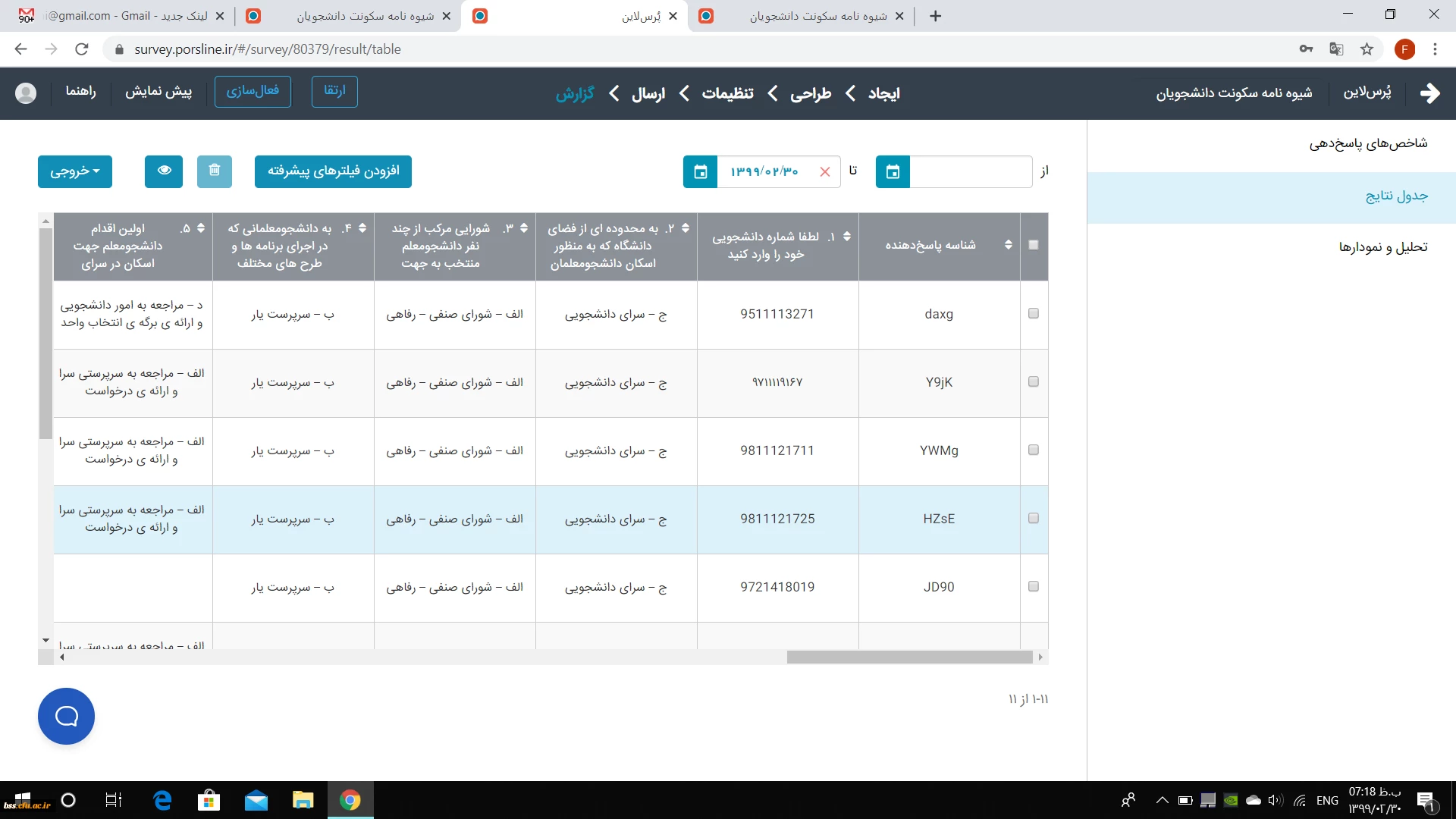The image size is (1456, 819).
Task: Click the horizontal table scrollbar thumb
Action: [x=908, y=657]
